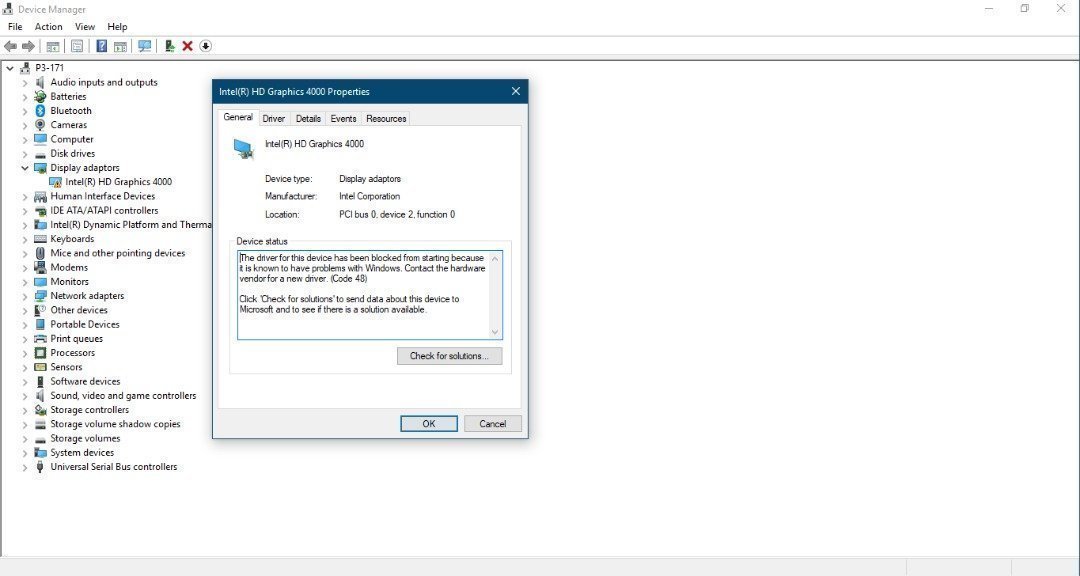This screenshot has width=1080, height=576.
Task: Click the Intel HD Graphics 4000 warning icon
Action: (x=55, y=182)
